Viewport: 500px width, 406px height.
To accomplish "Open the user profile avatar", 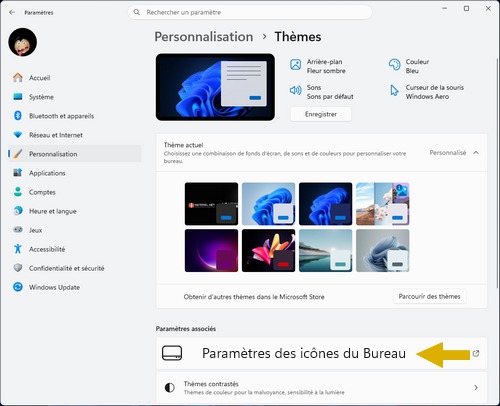I will [23, 42].
